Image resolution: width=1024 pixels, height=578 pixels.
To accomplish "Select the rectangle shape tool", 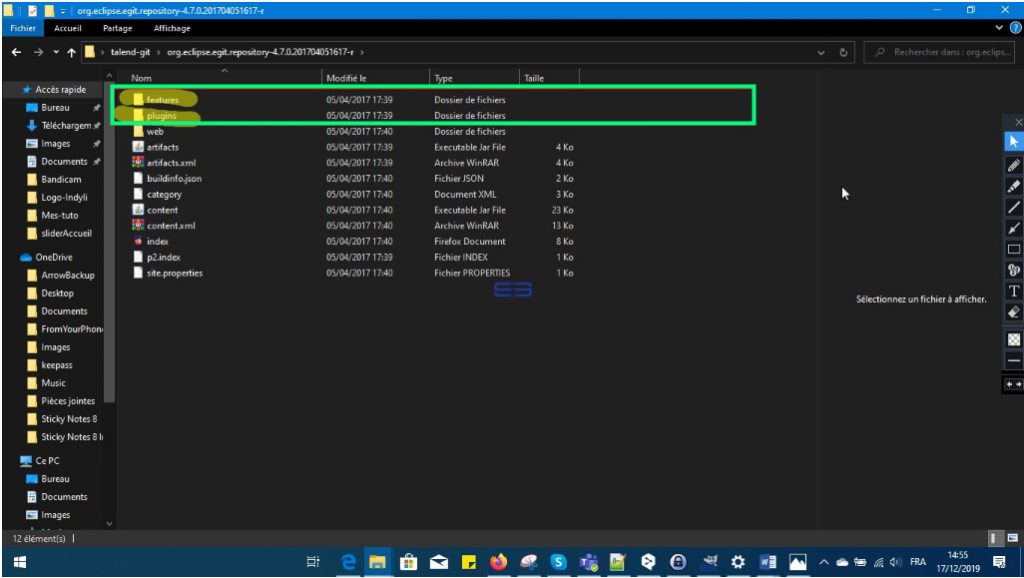I will pos(1014,249).
